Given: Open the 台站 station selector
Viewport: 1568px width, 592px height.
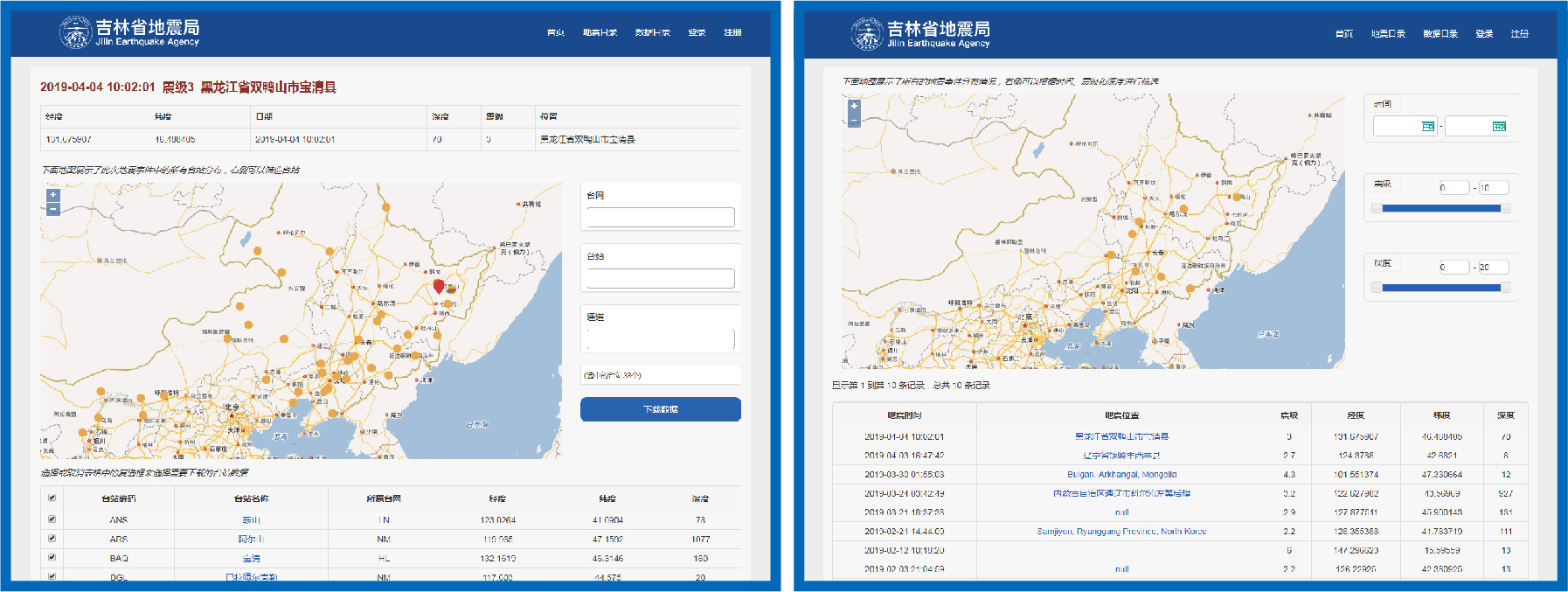Looking at the screenshot, I should click(661, 278).
